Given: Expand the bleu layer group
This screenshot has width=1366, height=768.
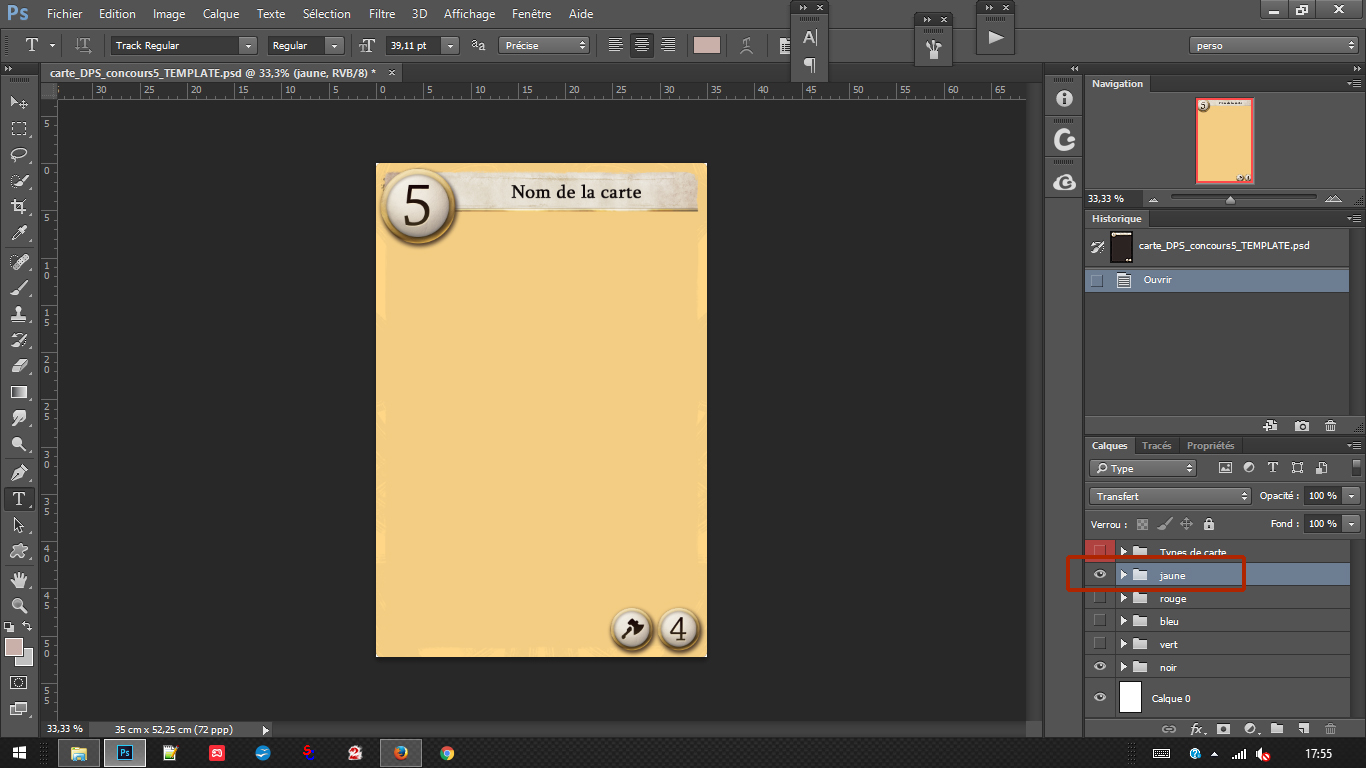Looking at the screenshot, I should tap(1124, 621).
